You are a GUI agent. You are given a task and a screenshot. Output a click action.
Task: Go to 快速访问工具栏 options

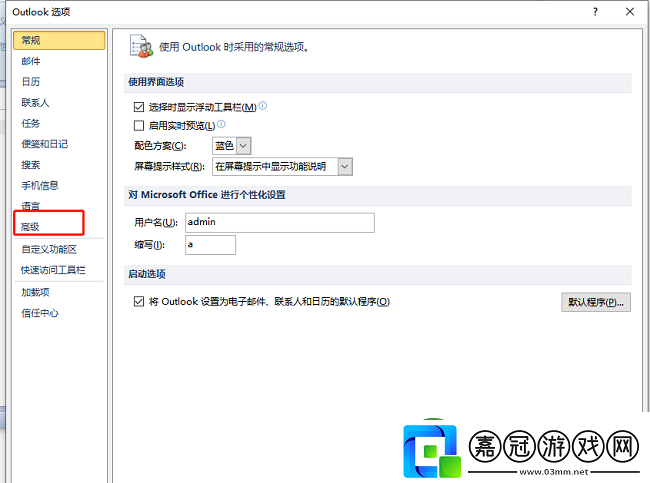point(53,270)
